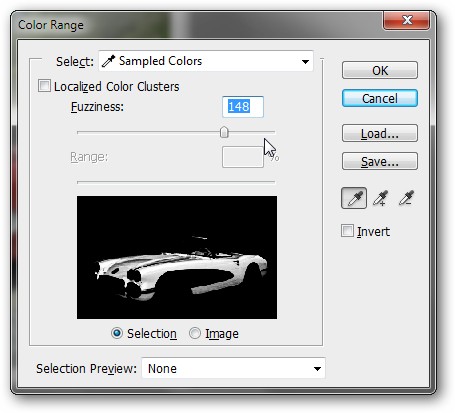Image resolution: width=455 pixels, height=413 pixels.
Task: Click the Fuzziness slider handle
Action: (224, 132)
